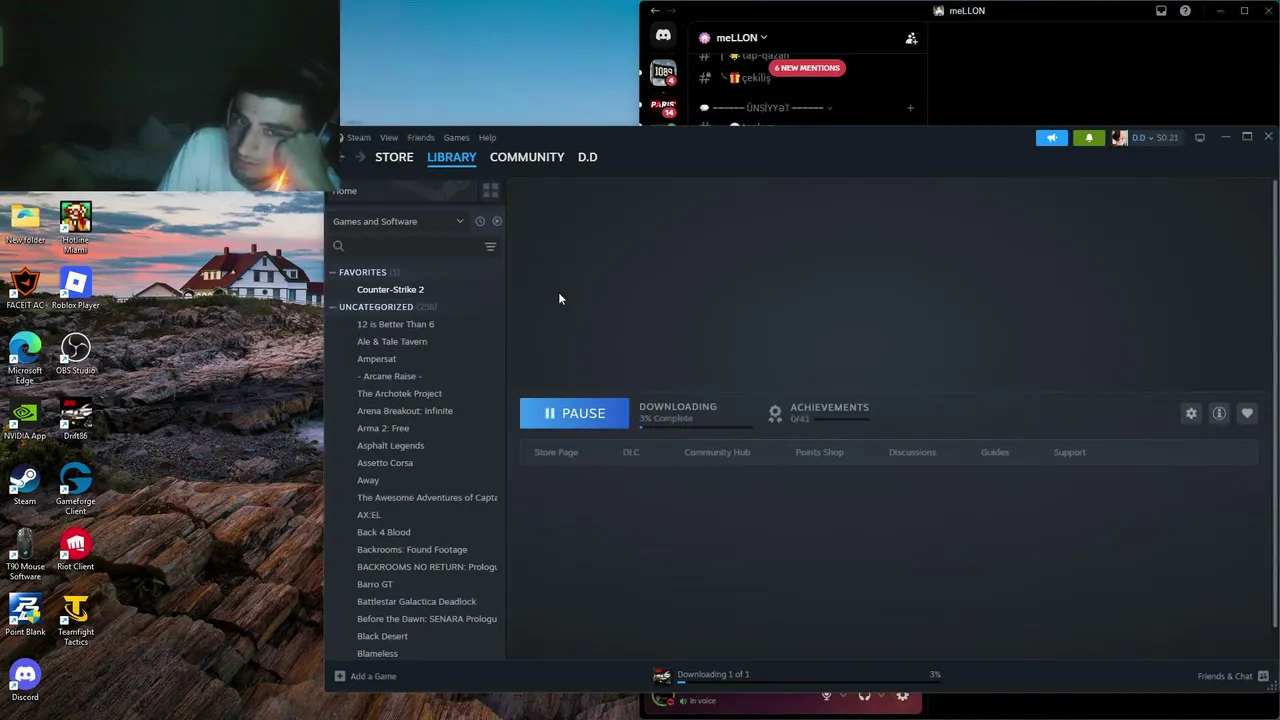Switch Steam to Big Picture mode
This screenshot has width=1280, height=720.
(x=1200, y=137)
